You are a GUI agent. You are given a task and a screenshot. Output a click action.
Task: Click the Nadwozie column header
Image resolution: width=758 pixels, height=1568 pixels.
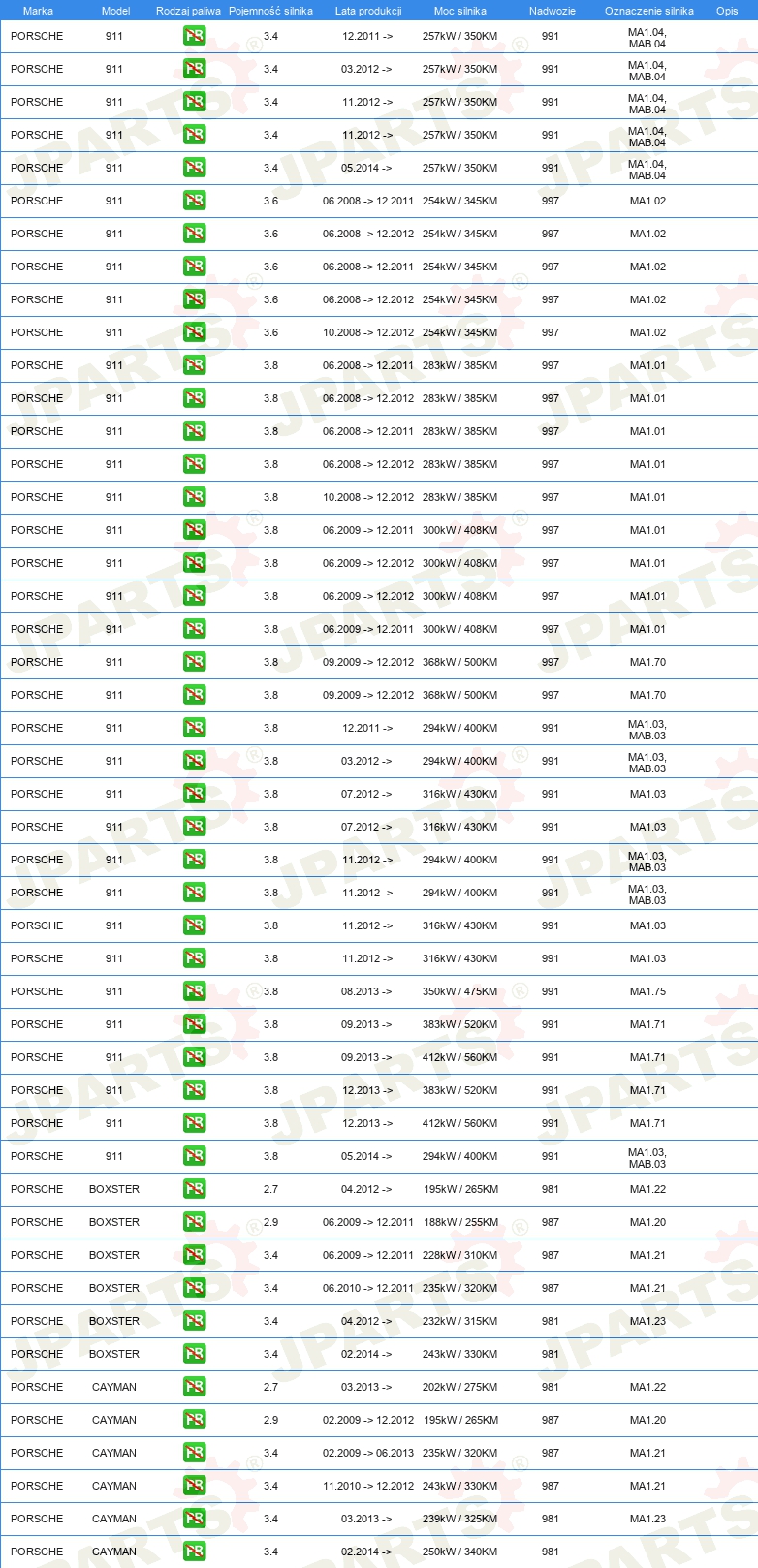553,11
